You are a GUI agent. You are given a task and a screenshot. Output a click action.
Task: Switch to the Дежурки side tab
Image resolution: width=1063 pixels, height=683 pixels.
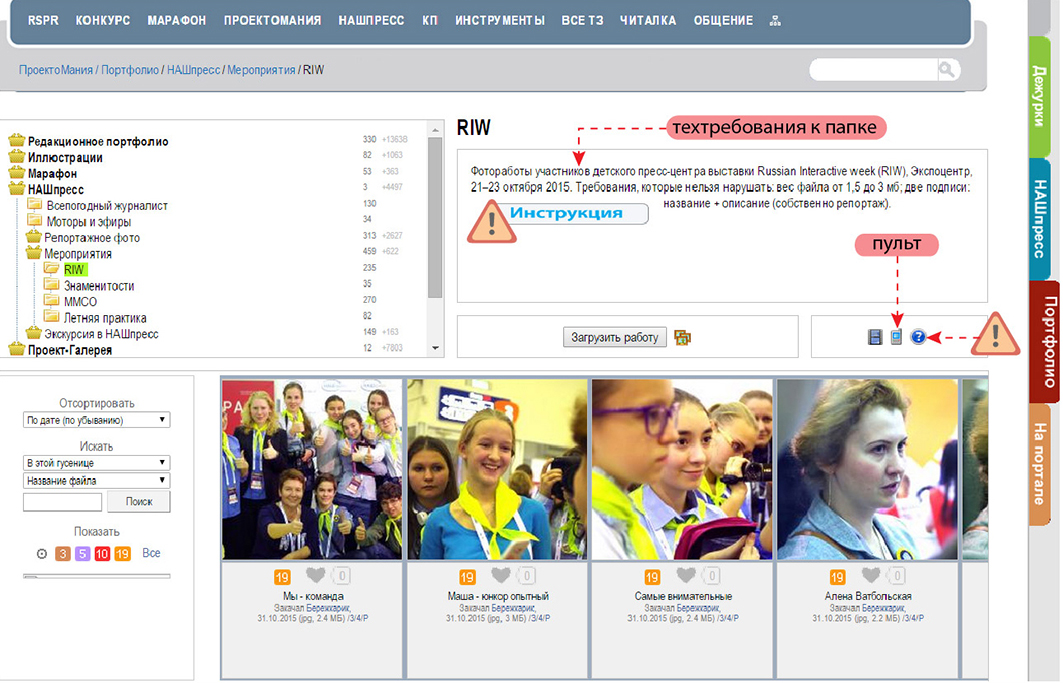[x=1039, y=96]
